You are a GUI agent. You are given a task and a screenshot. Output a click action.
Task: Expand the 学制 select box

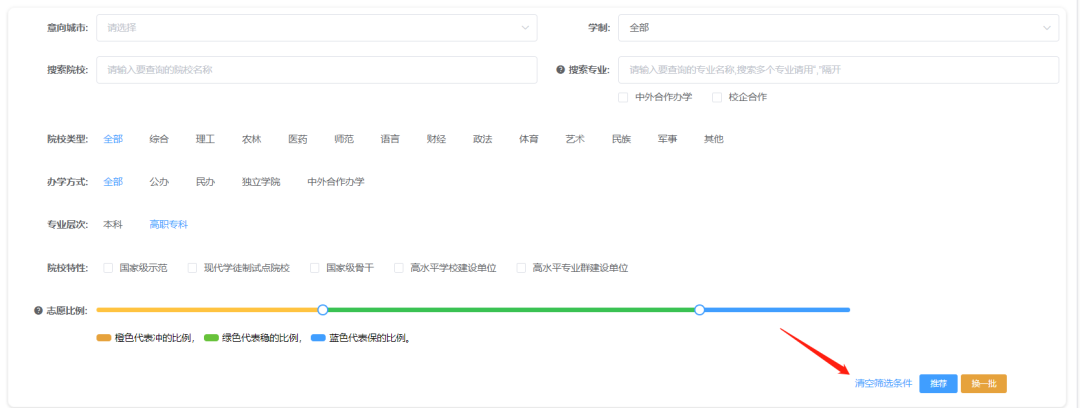tap(838, 28)
